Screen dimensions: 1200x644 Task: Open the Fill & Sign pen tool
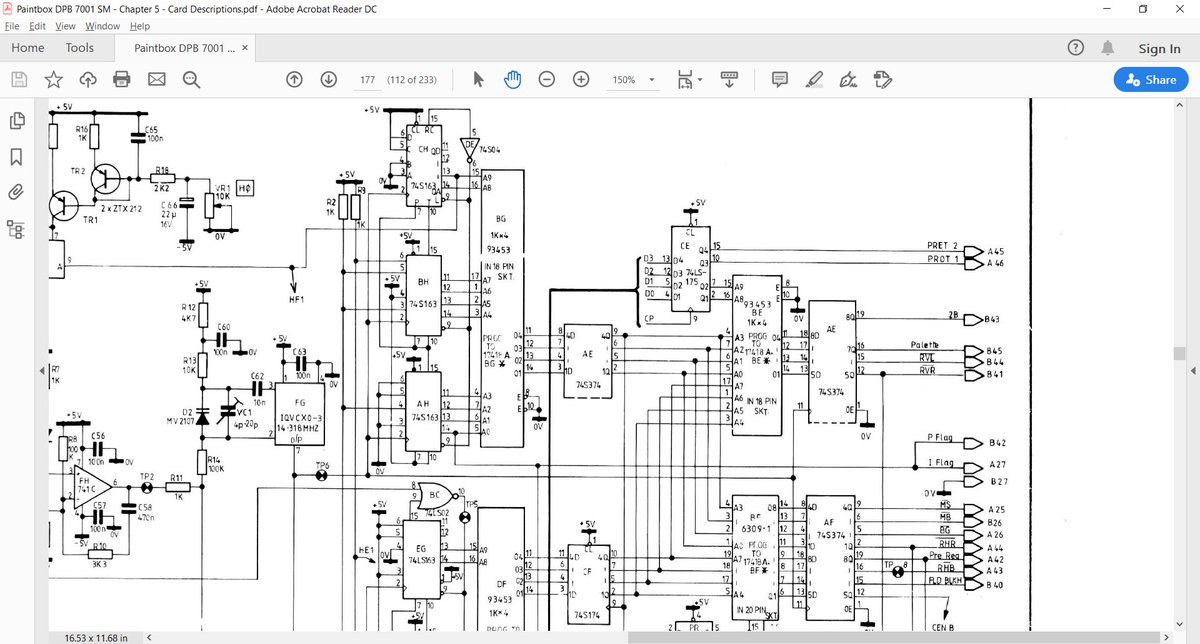coord(848,79)
